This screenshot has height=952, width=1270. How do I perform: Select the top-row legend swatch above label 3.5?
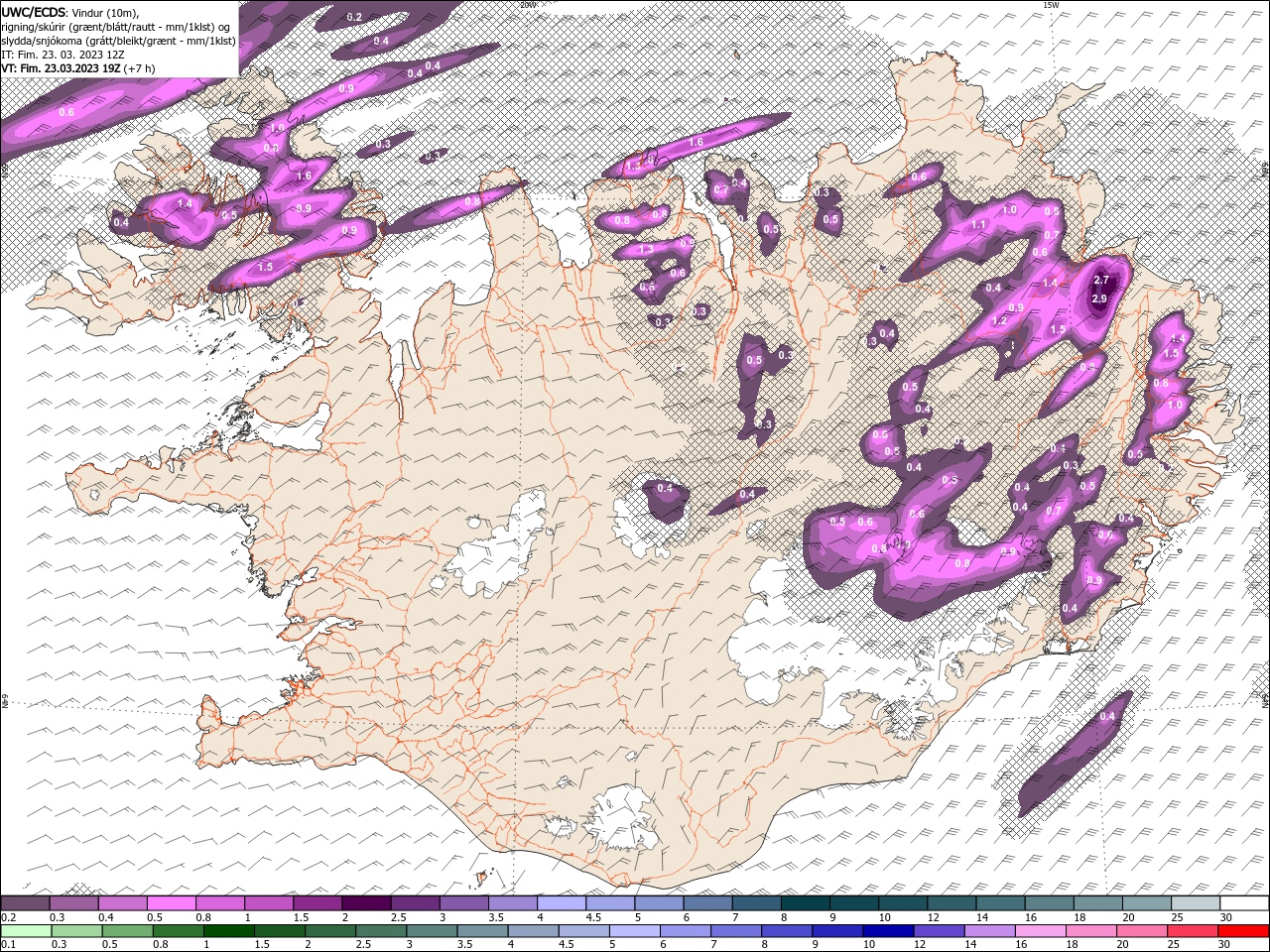pyautogui.click(x=513, y=903)
